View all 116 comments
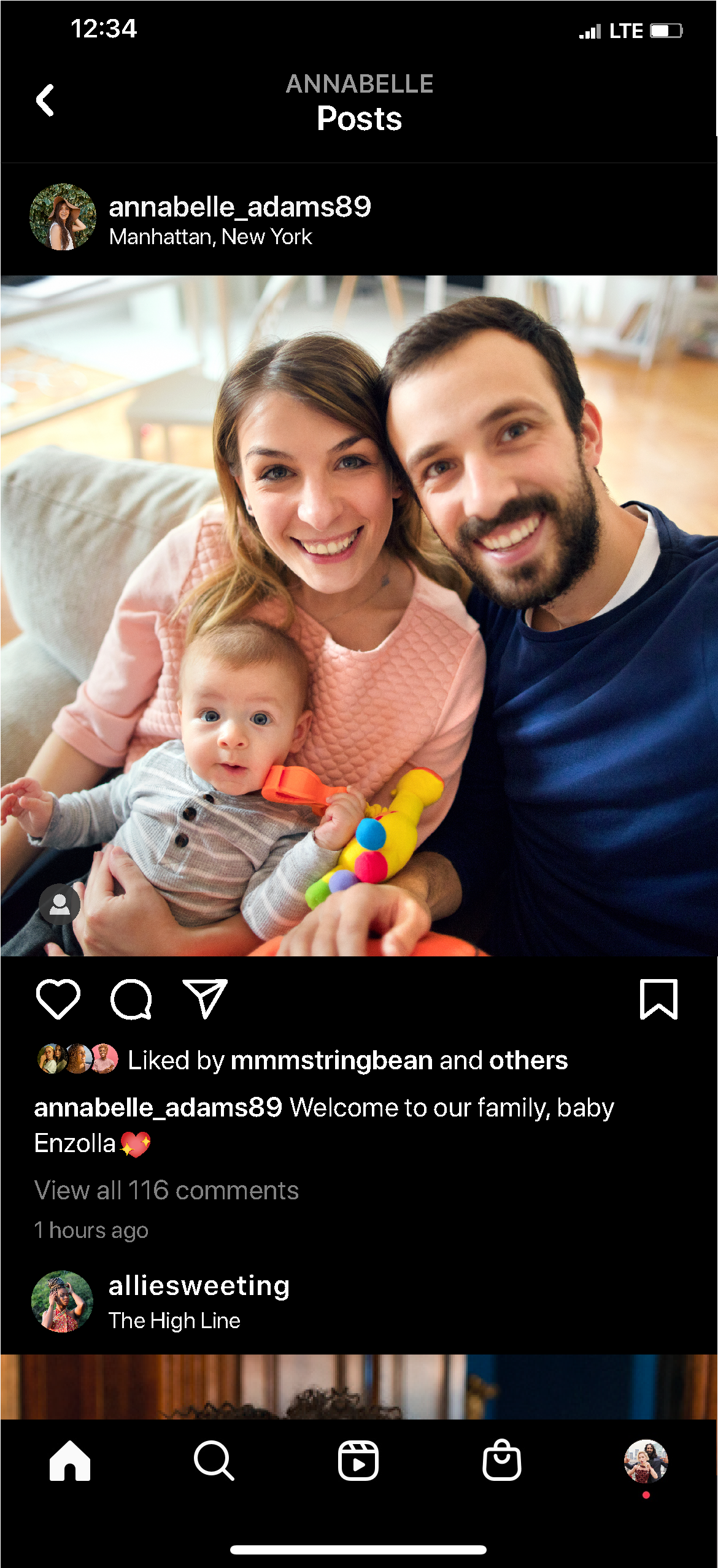This screenshot has width=718, height=1568. point(166,1190)
